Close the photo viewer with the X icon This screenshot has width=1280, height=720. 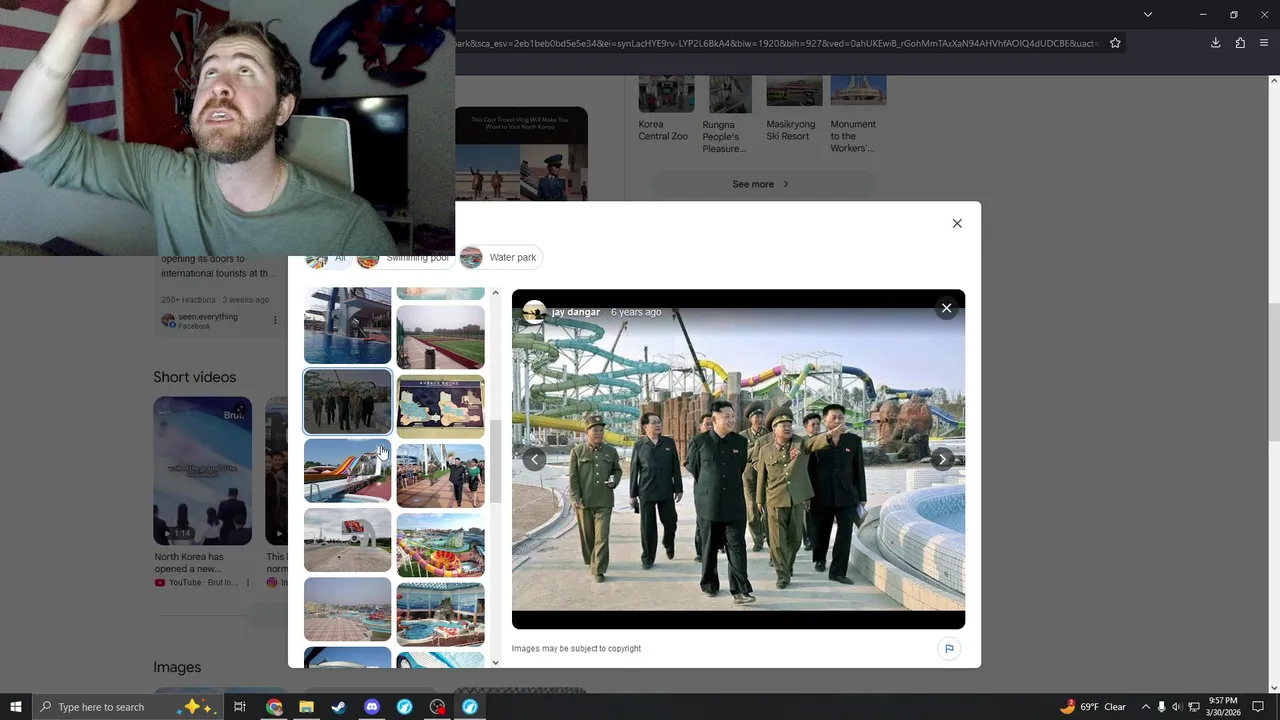(x=946, y=308)
